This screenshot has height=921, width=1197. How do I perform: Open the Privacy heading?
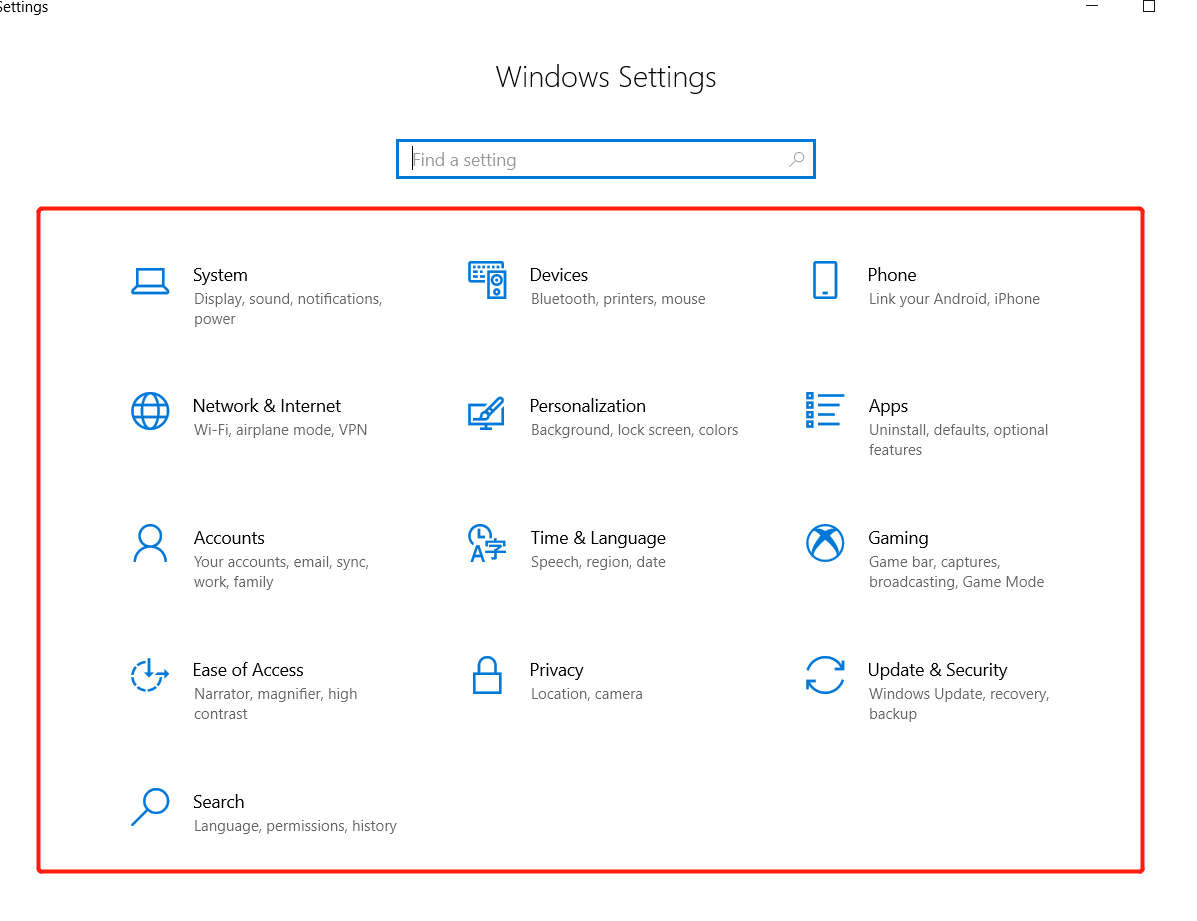pos(557,671)
